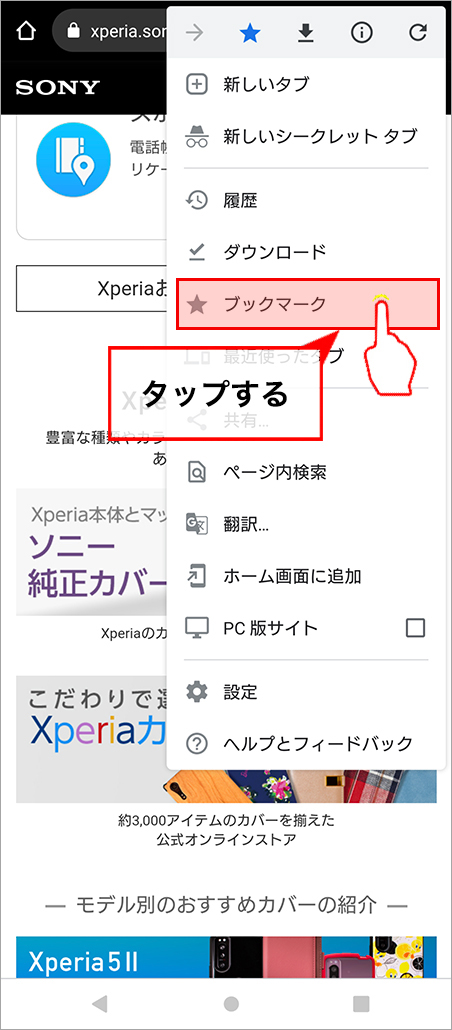This screenshot has height=1030, width=452.
Task: Tap the Android recent apps square button
Action: point(361,1003)
